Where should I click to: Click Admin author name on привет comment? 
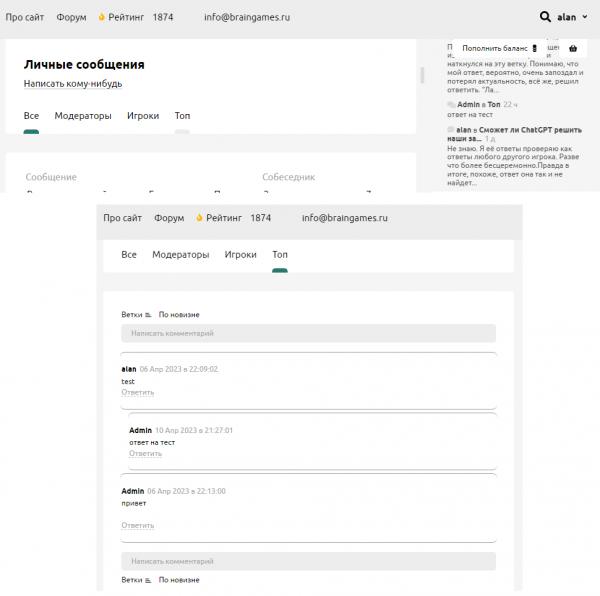pos(133,491)
